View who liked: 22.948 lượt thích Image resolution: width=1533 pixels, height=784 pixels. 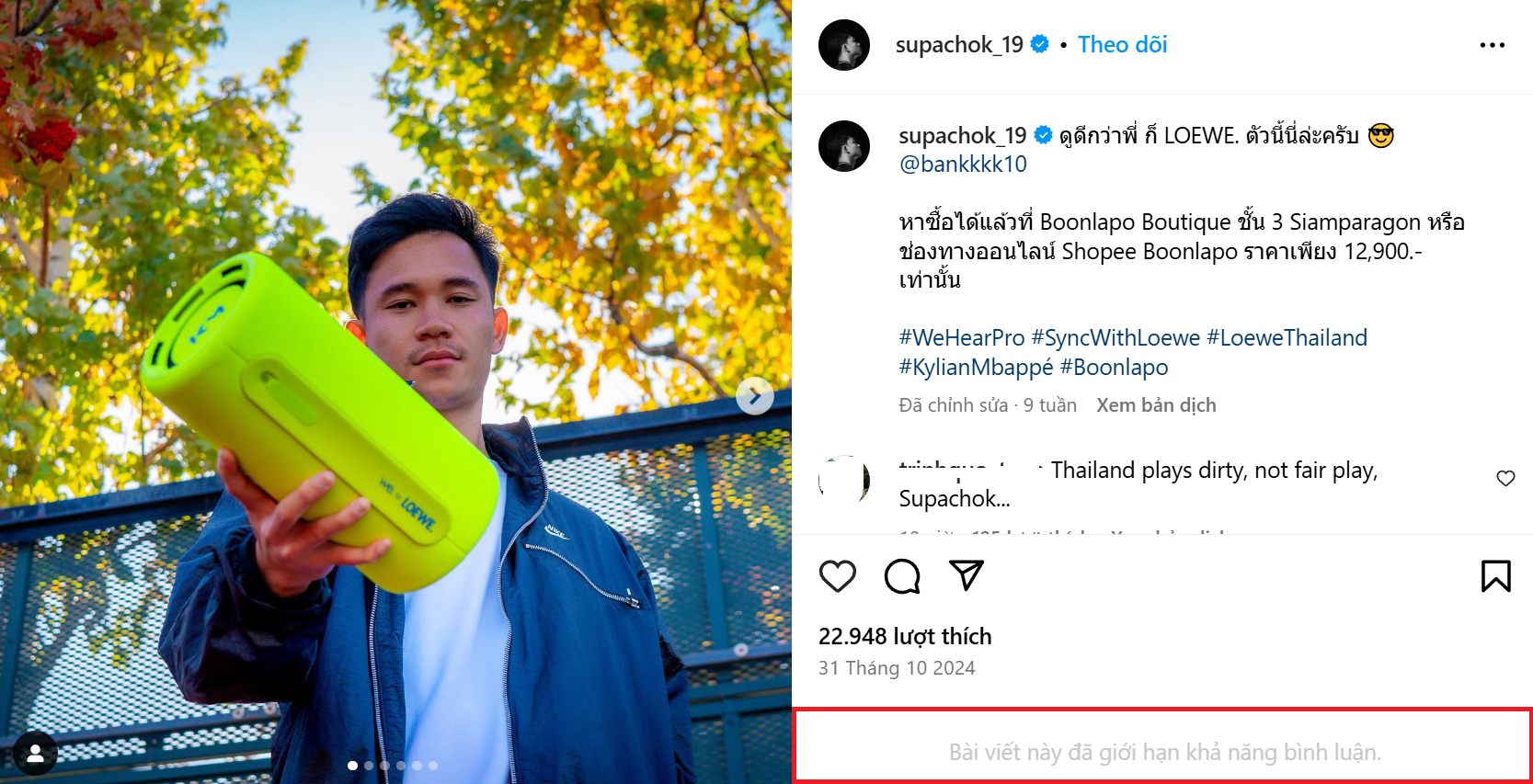click(905, 636)
